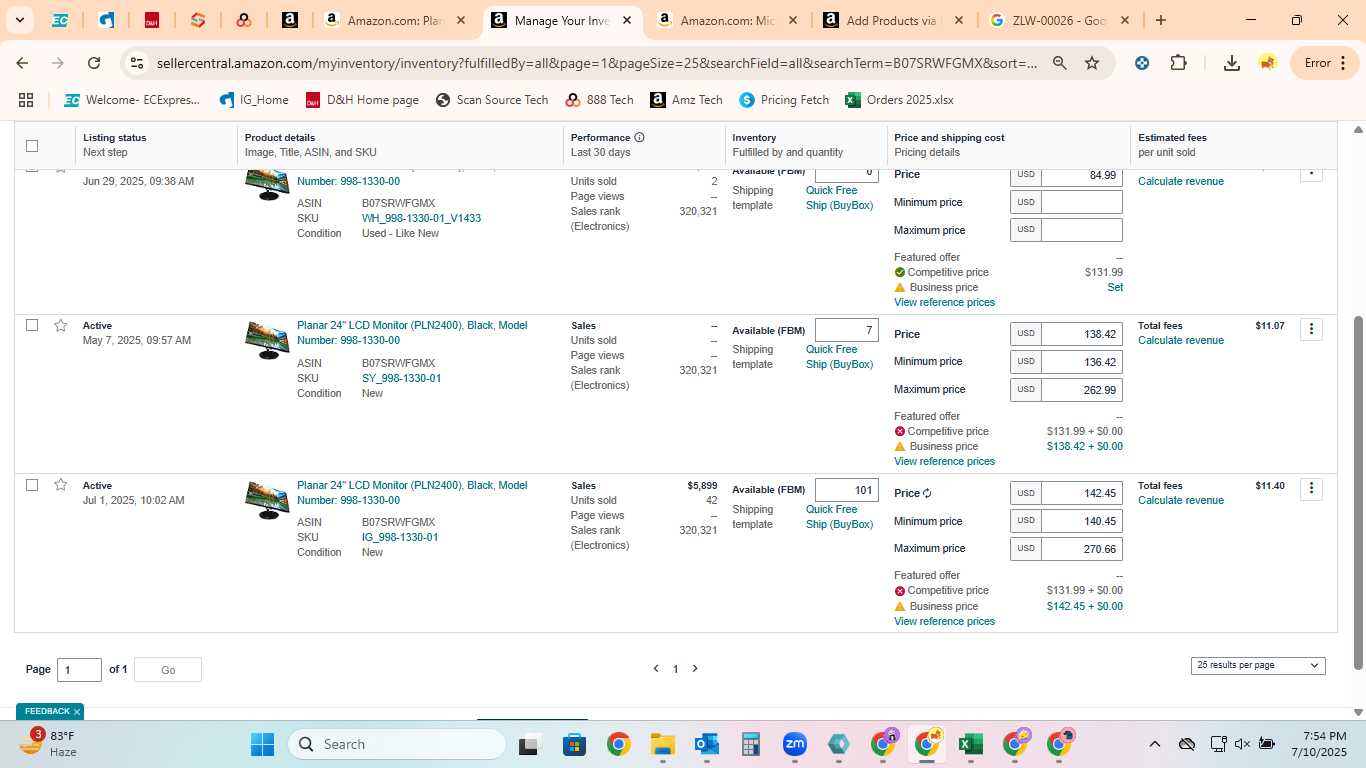
Task: Open Microsoft Store from the taskbar
Action: click(574, 744)
